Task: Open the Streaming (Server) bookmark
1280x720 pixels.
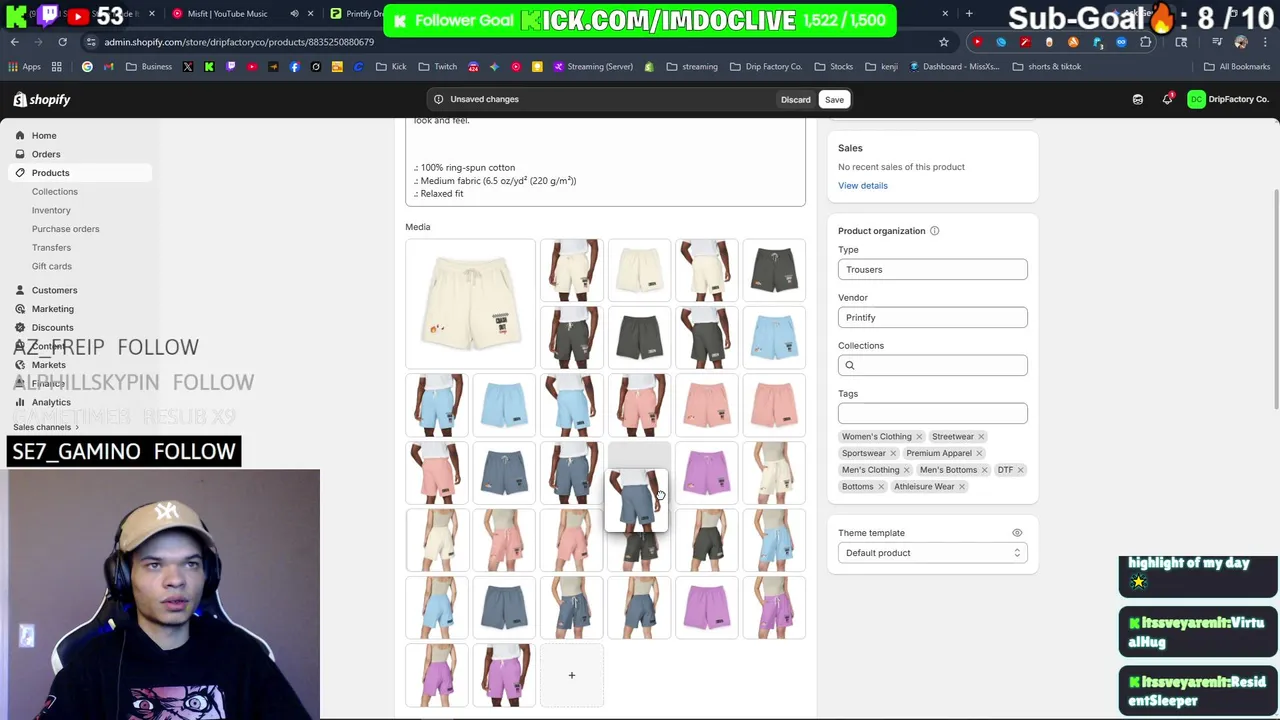Action: click(592, 67)
